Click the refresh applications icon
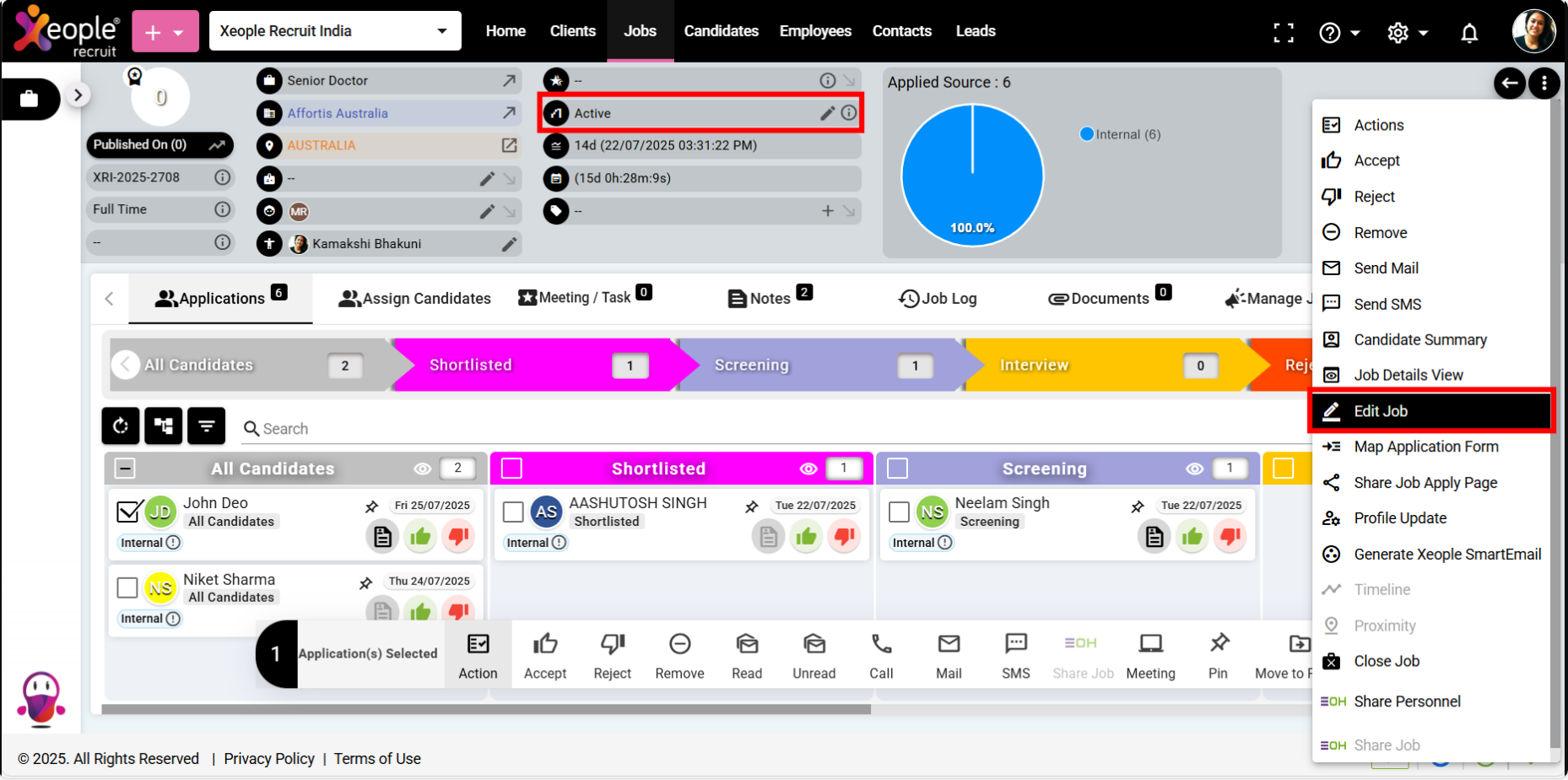1568x780 pixels. (x=121, y=425)
